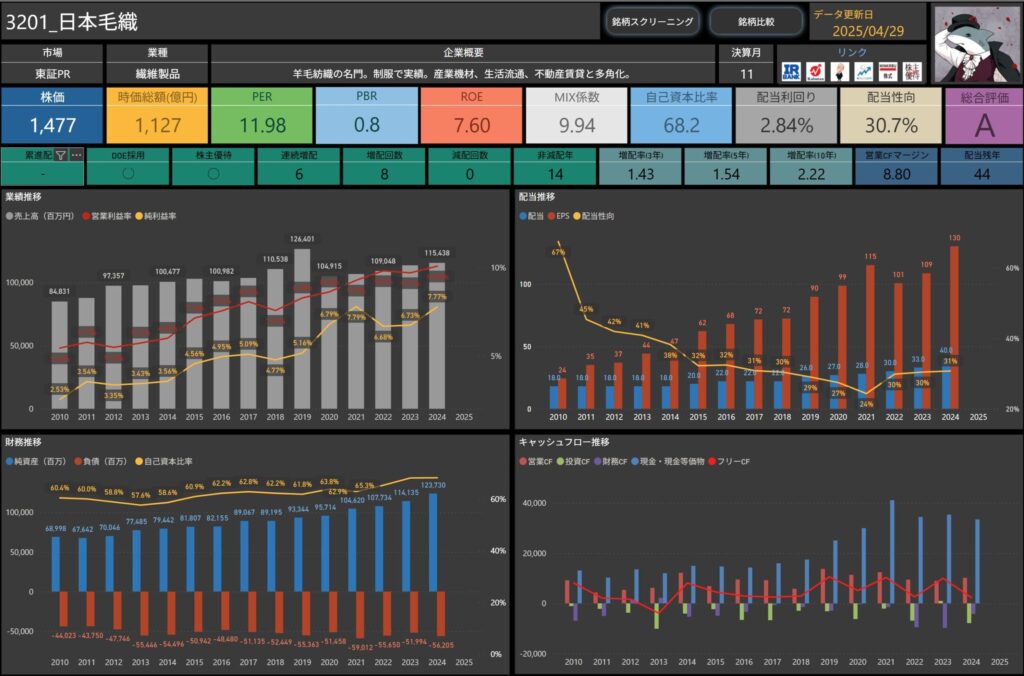
Task: Click the 増配率(3年) value 1.43
Action: 641,174
